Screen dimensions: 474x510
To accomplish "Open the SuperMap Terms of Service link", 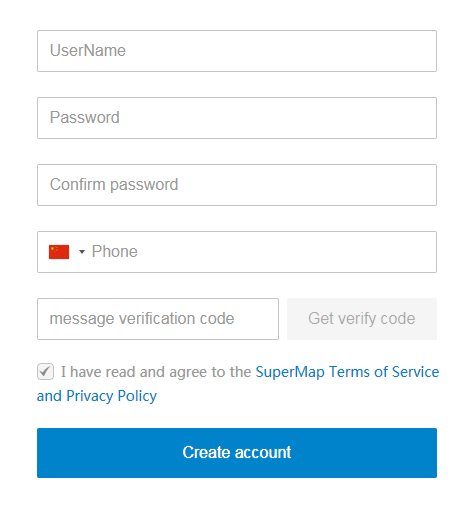I will 347,372.
